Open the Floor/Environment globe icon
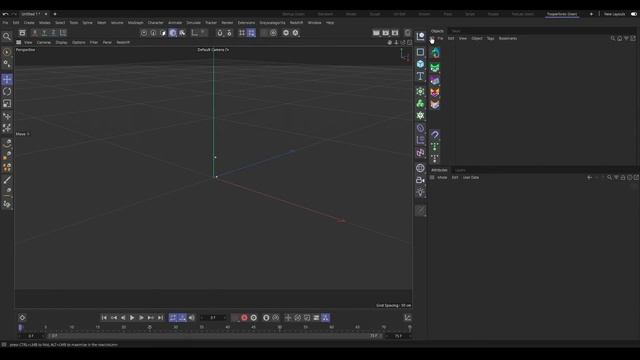640x360 pixels. (x=420, y=168)
